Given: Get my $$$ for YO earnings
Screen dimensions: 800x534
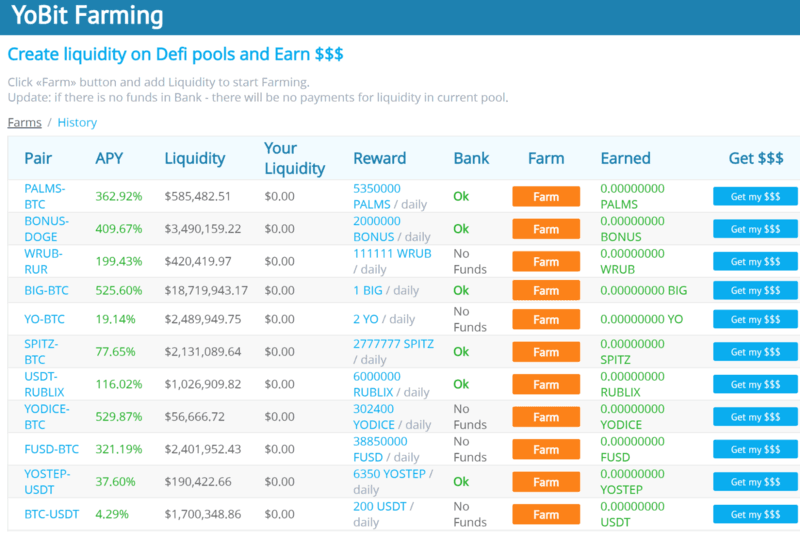Looking at the screenshot, I should tap(755, 319).
